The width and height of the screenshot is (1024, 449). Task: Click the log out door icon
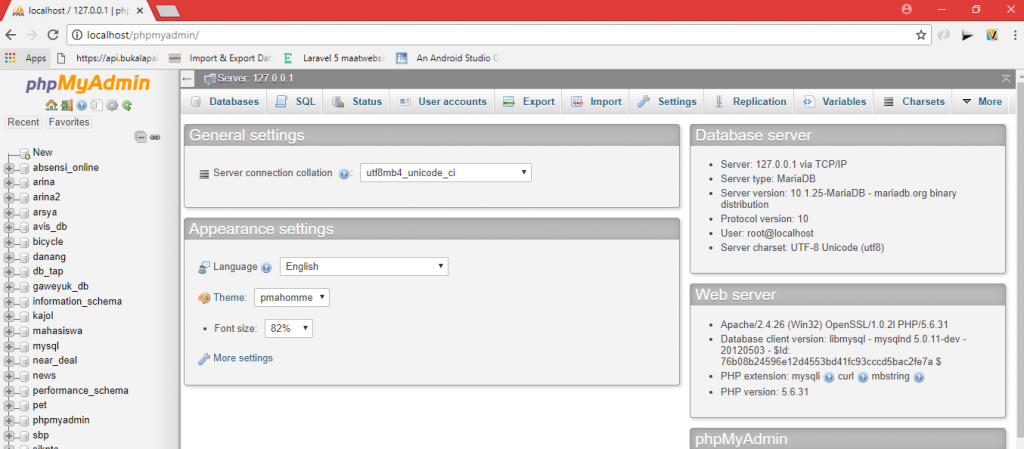pyautogui.click(x=66, y=105)
